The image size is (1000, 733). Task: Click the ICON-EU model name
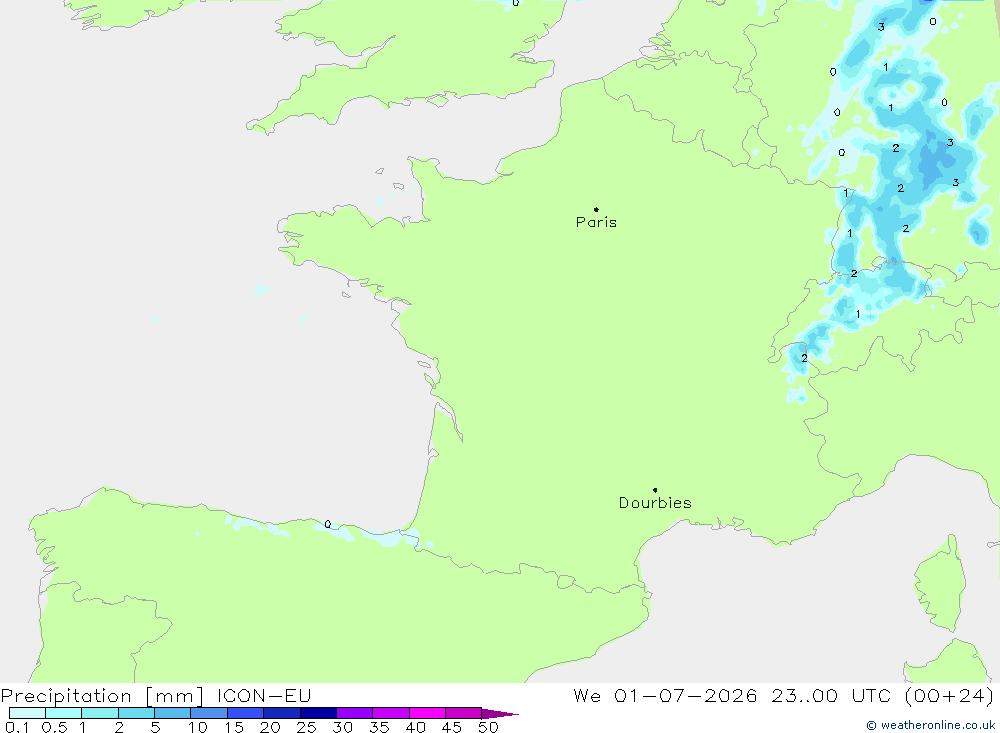click(264, 696)
